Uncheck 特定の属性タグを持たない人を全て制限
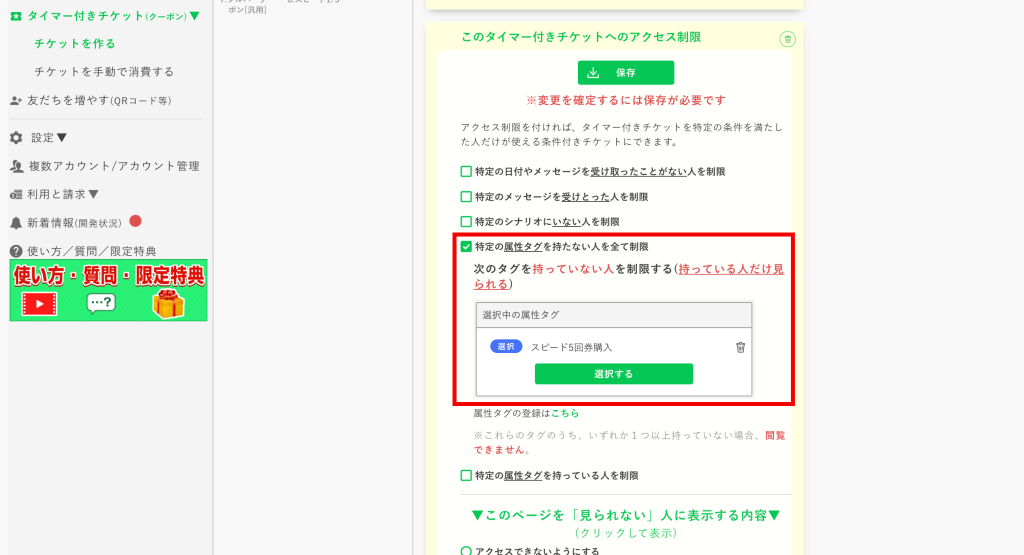The width and height of the screenshot is (1024, 555). click(x=466, y=247)
